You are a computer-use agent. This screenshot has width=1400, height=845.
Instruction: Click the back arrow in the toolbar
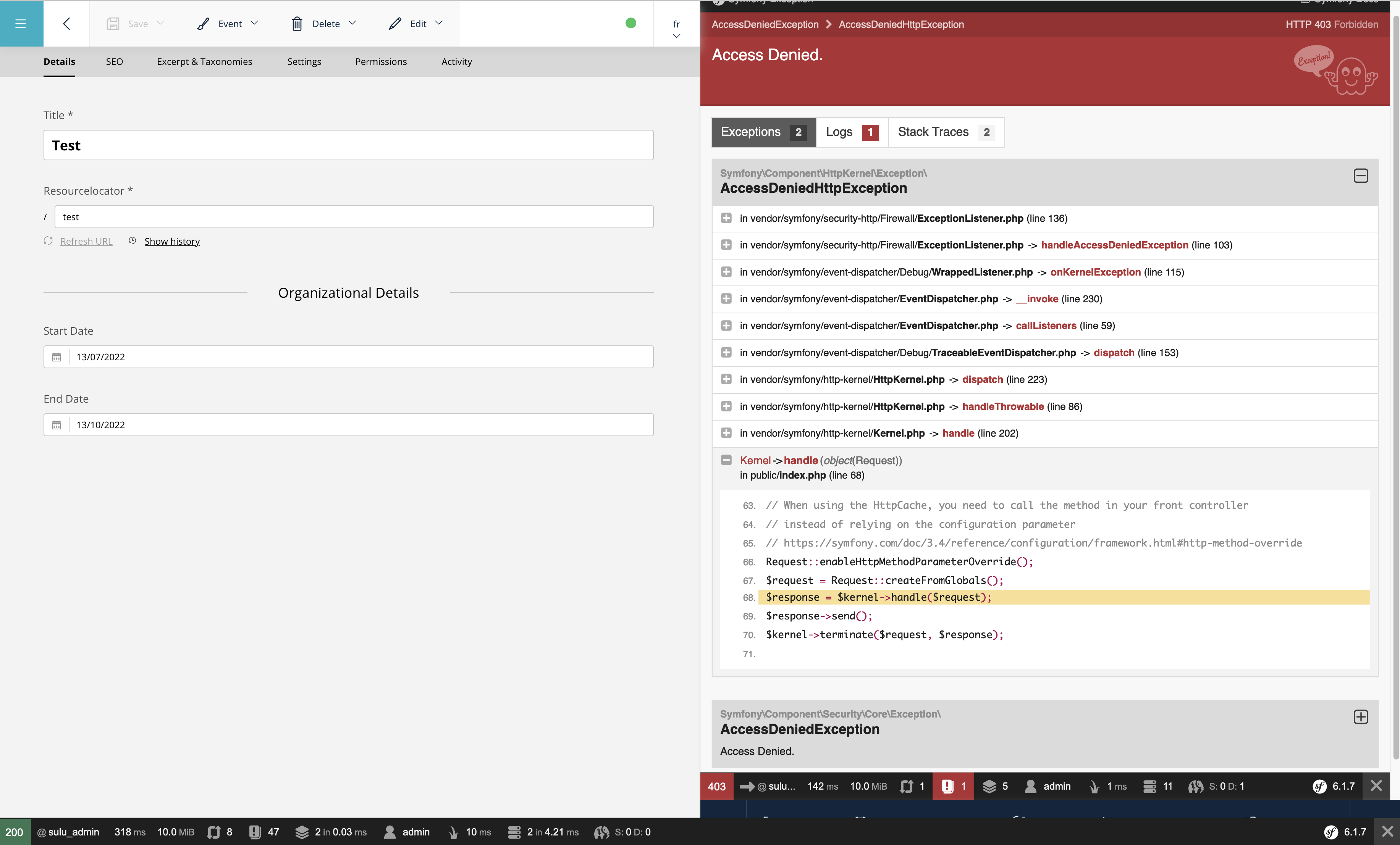click(x=66, y=24)
